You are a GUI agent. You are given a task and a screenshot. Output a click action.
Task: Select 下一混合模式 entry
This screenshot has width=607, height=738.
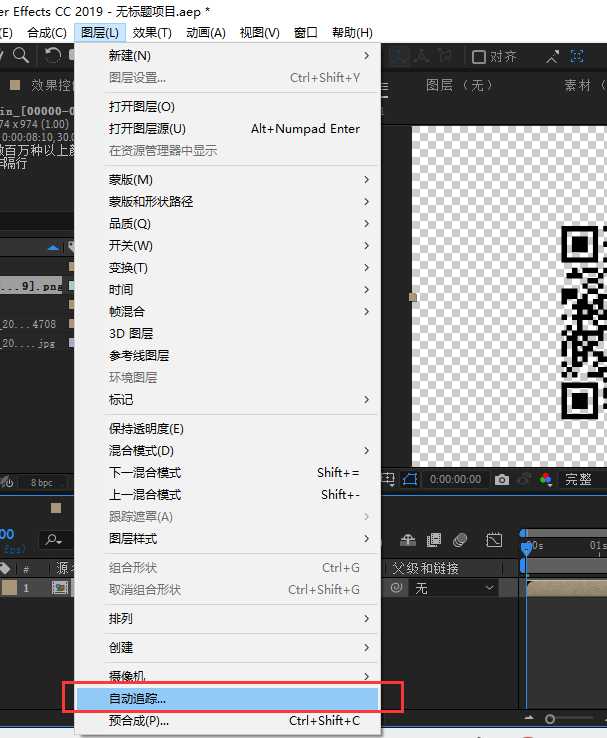pyautogui.click(x=228, y=473)
